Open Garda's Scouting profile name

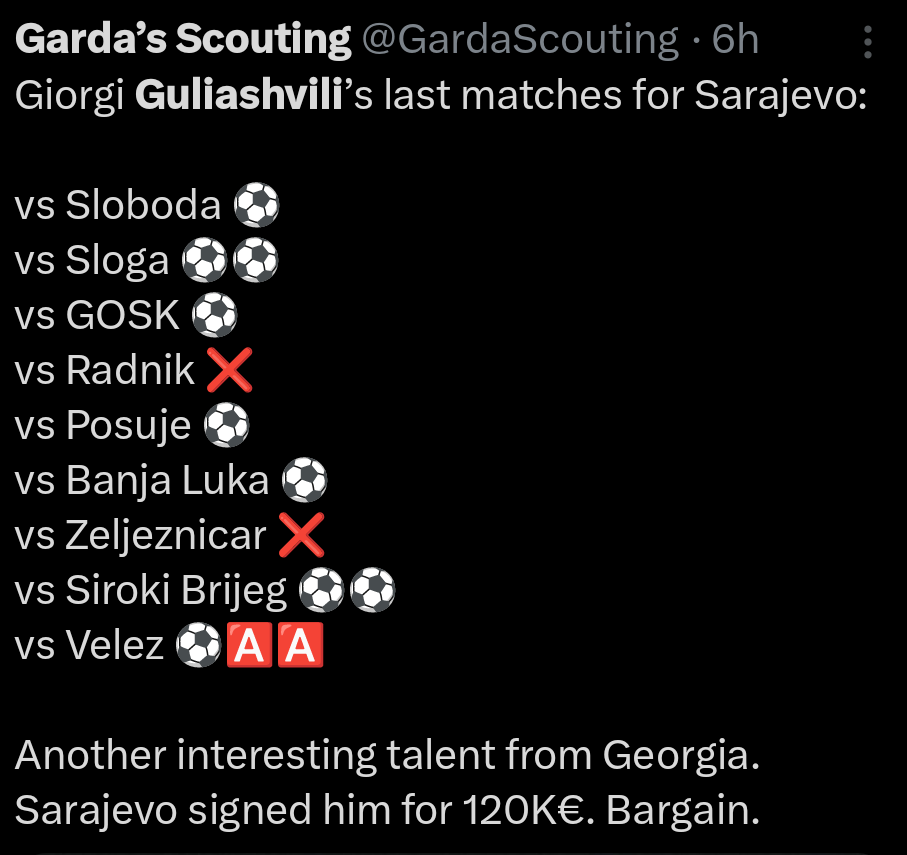tap(183, 39)
